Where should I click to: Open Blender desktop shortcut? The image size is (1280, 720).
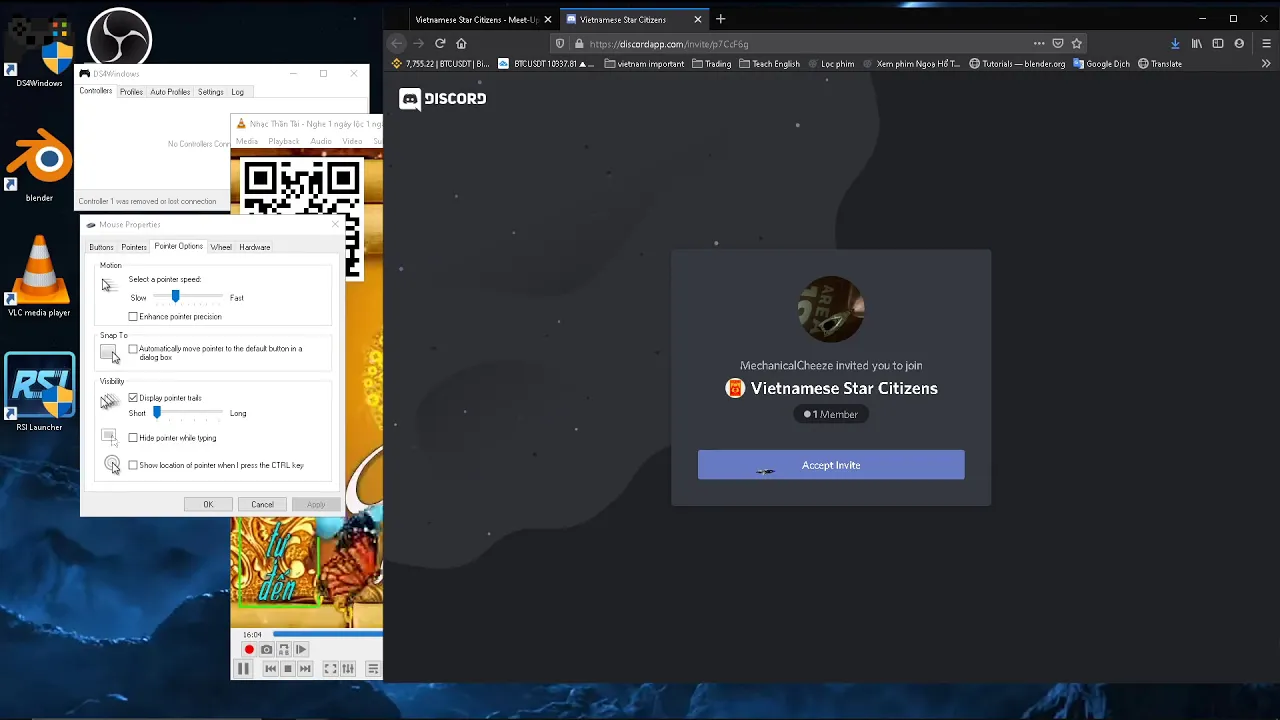tap(39, 166)
